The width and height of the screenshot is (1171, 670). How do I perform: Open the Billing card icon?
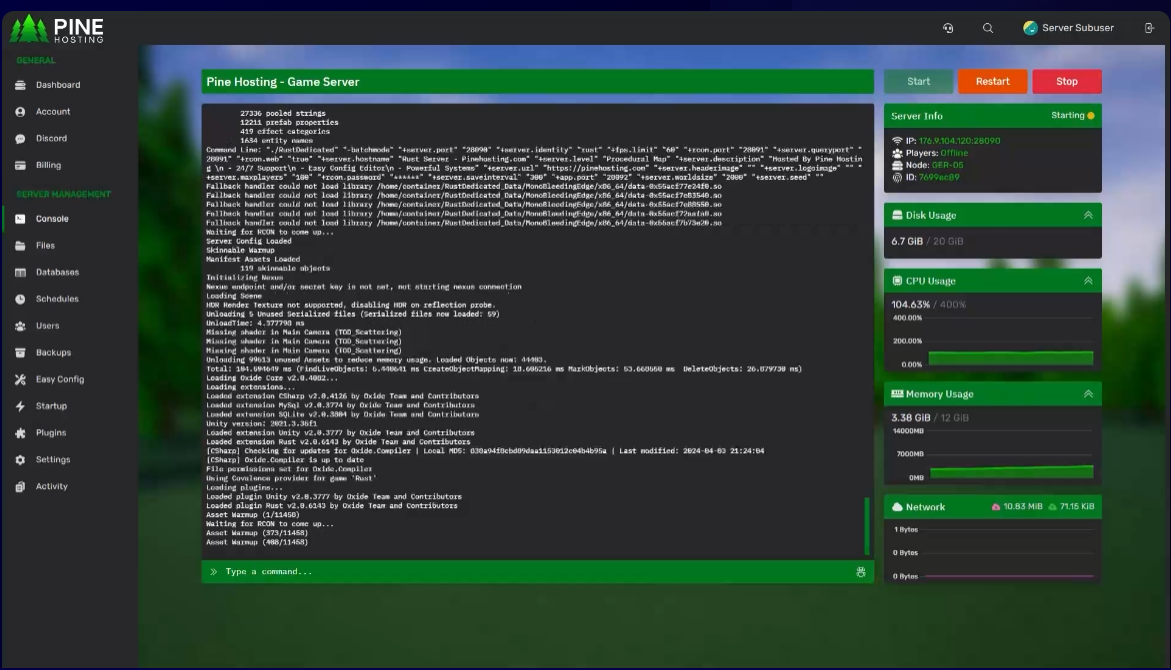click(20, 166)
